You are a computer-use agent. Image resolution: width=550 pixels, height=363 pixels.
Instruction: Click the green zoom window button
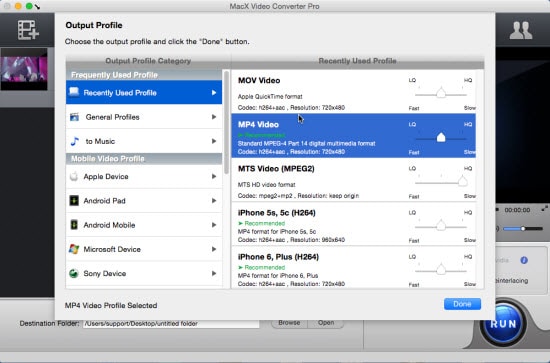(29, 6)
